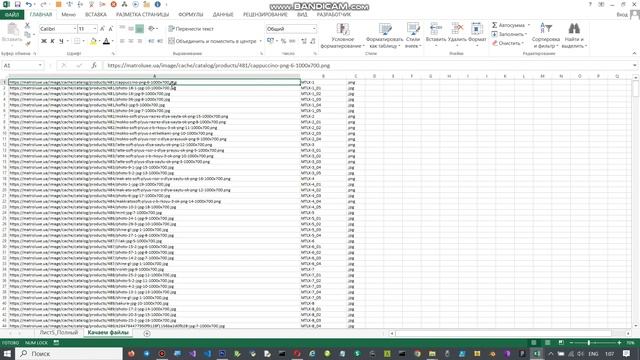This screenshot has height=360, width=640.
Task: Paste using the Вставить clipboard button
Action: [12, 33]
